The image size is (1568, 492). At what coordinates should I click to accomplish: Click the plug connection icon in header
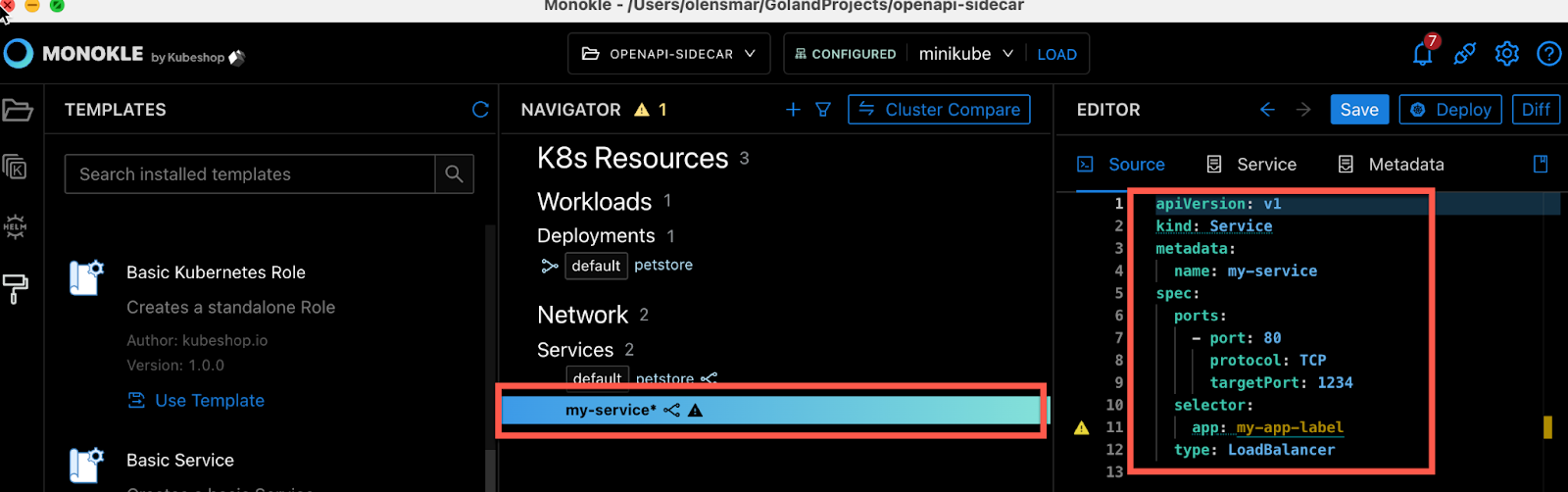[1465, 53]
